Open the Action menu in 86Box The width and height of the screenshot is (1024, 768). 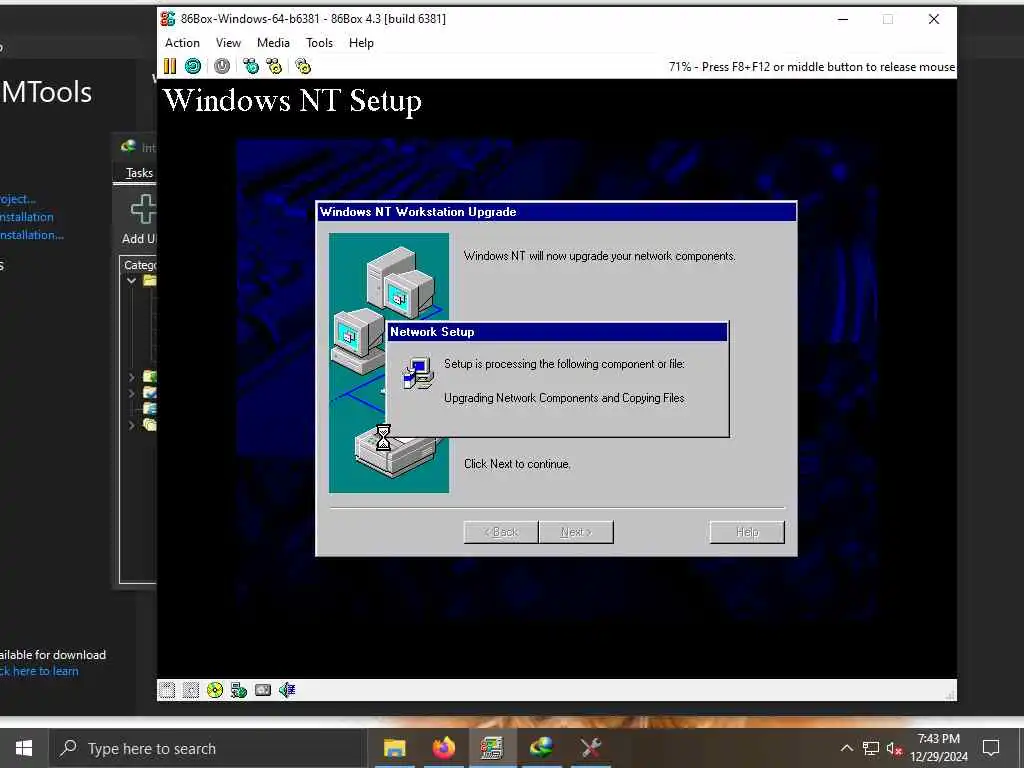point(182,42)
